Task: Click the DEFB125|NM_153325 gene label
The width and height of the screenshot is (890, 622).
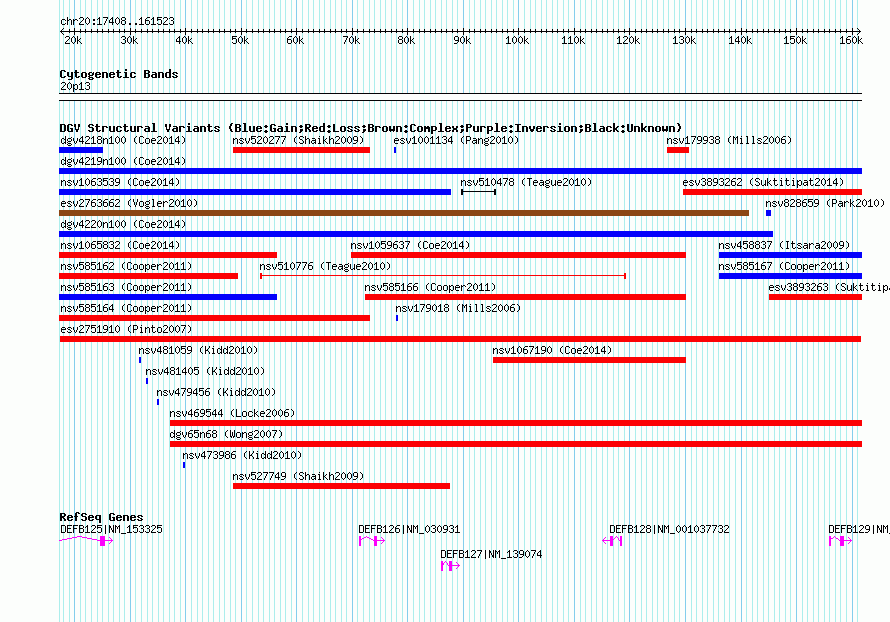Action: pyautogui.click(x=111, y=529)
